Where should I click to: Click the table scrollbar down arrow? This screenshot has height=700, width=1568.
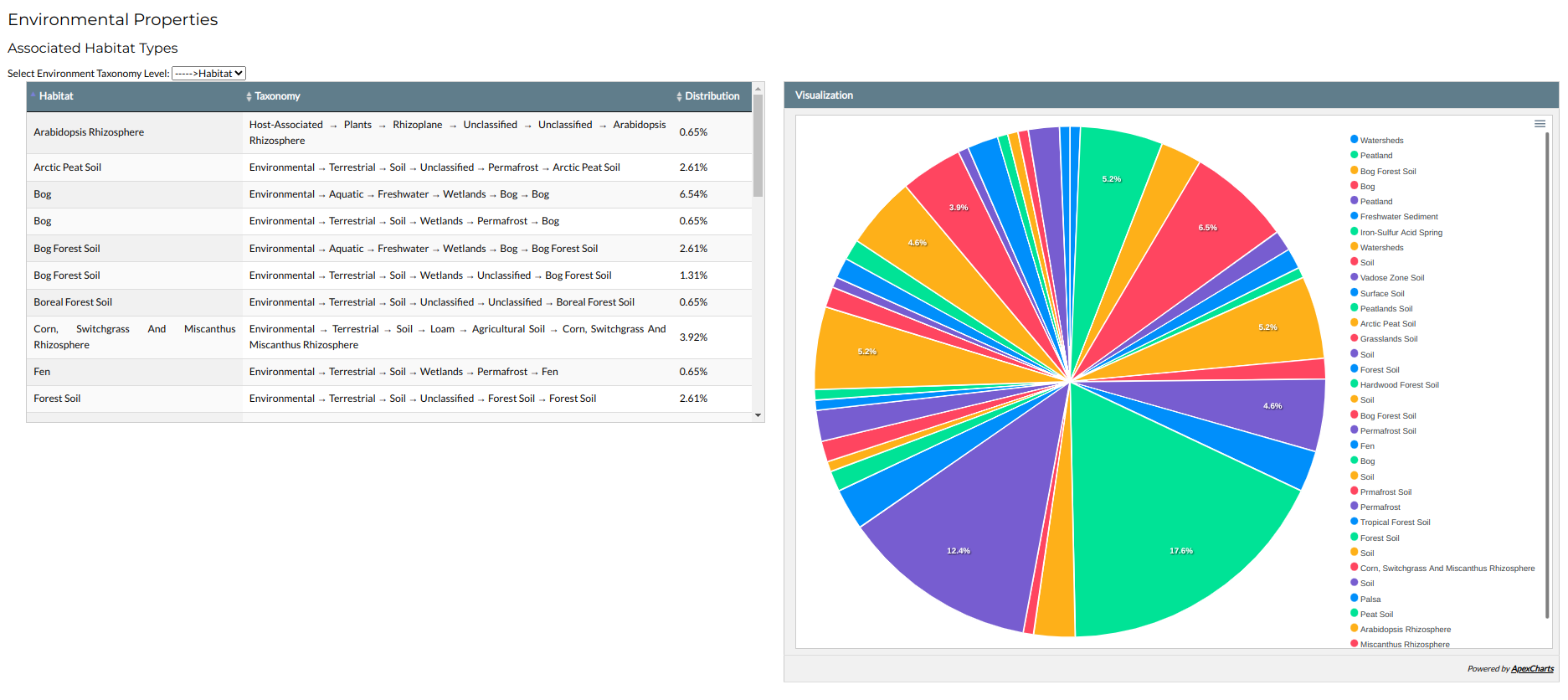tap(758, 415)
